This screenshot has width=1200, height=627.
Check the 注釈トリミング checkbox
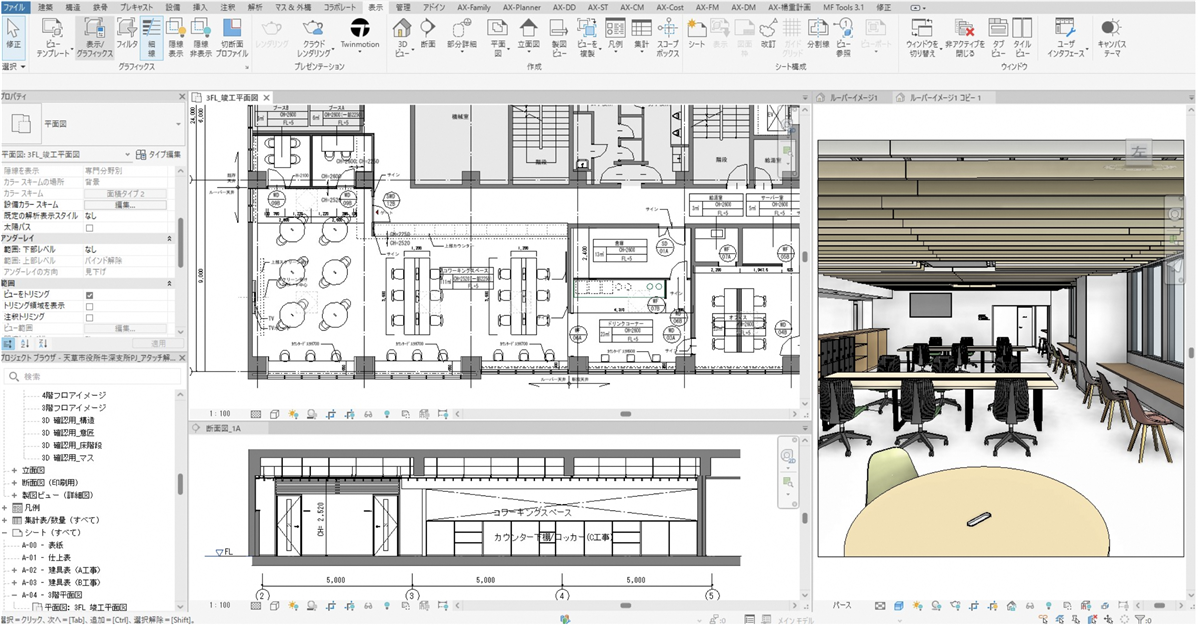[90, 317]
